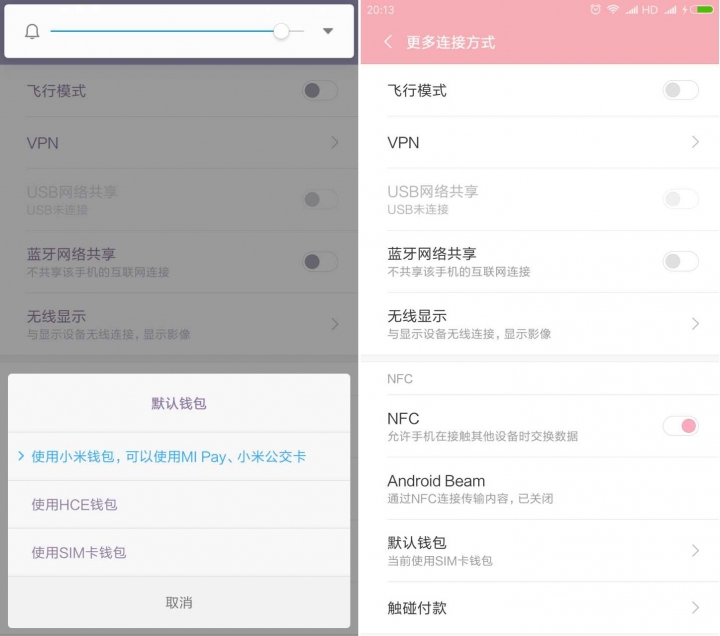Adjust the ringer volume slider handle

(x=281, y=31)
